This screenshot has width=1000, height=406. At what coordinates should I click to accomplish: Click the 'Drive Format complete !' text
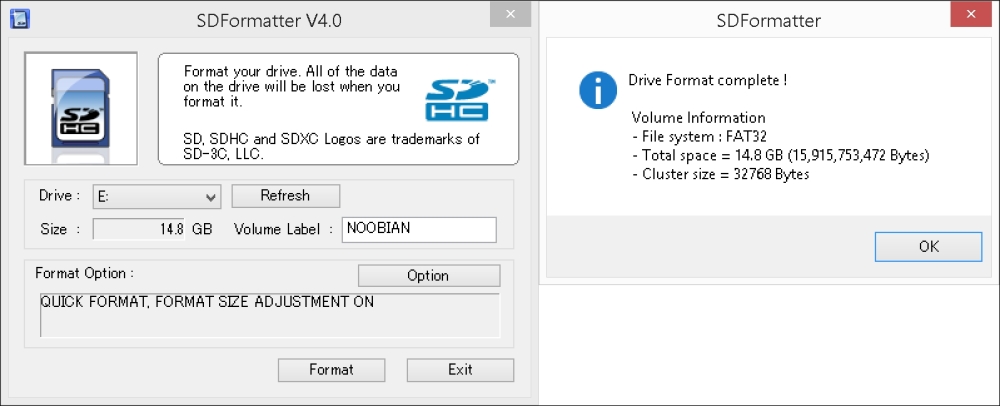(x=708, y=80)
